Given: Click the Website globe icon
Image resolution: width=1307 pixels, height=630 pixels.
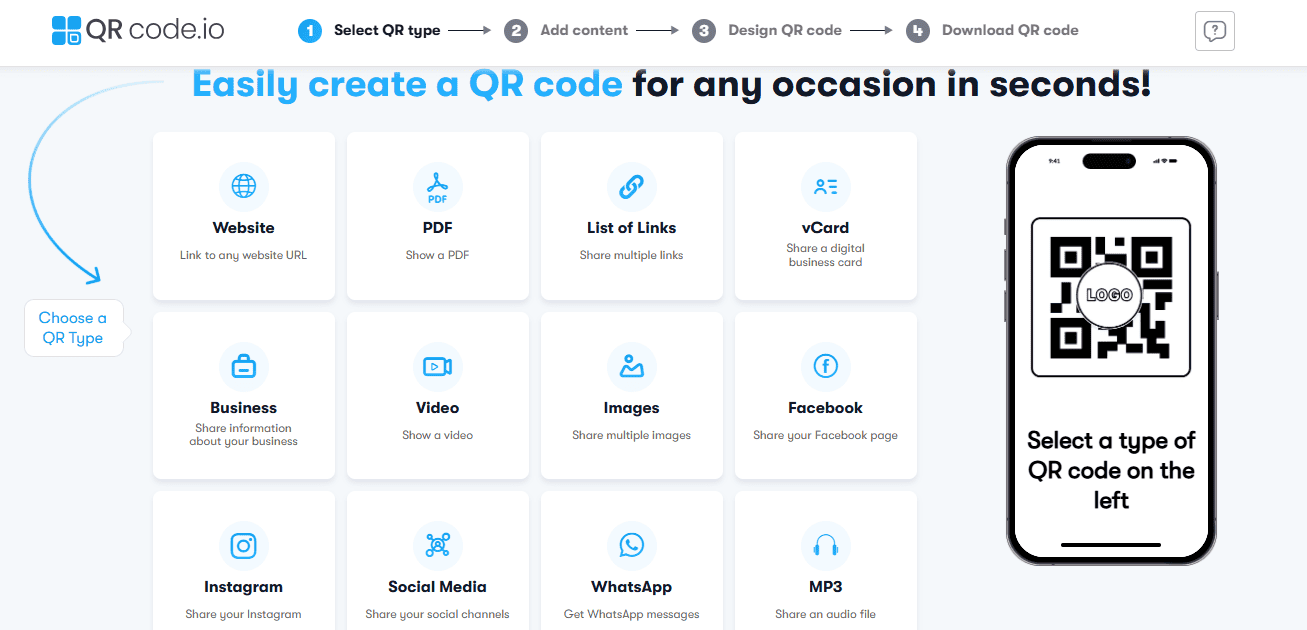Looking at the screenshot, I should [244, 186].
